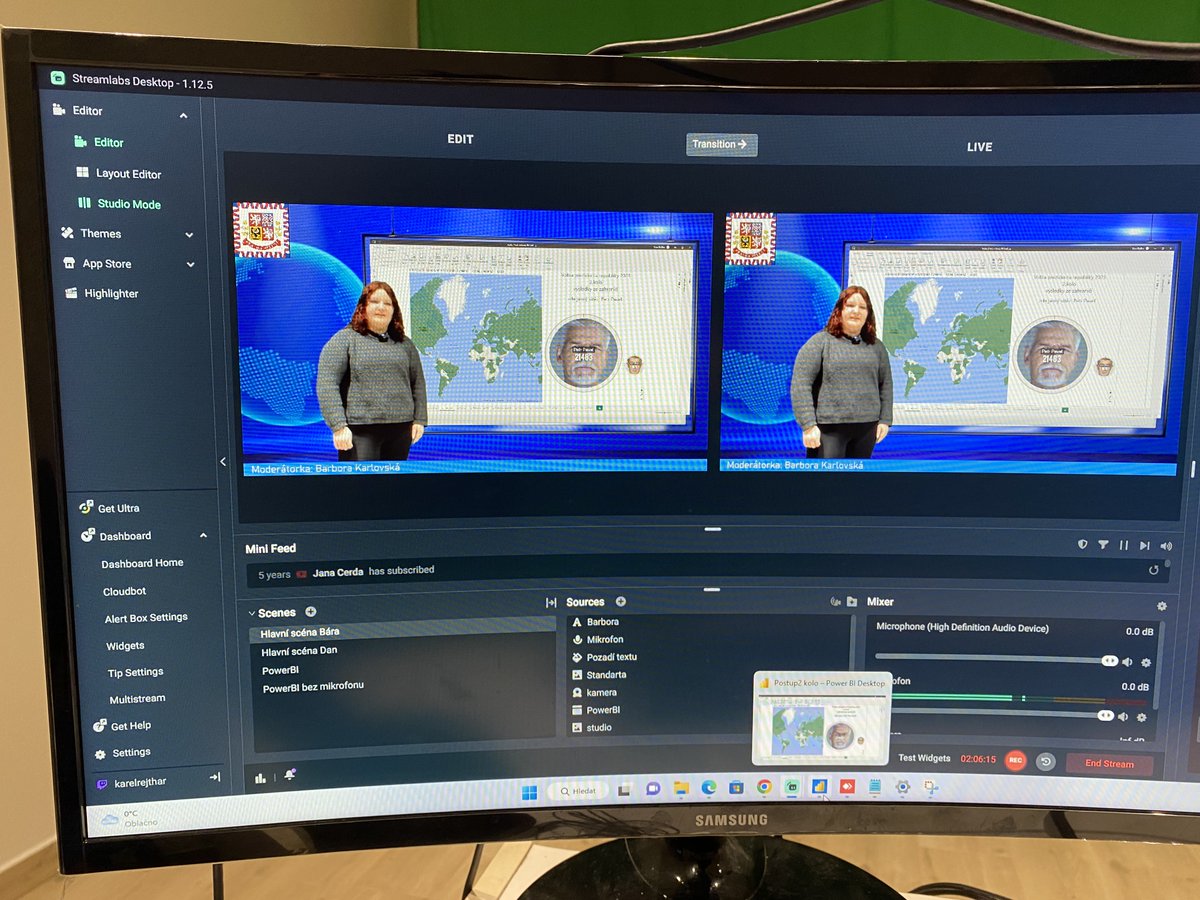Image resolution: width=1200 pixels, height=900 pixels.
Task: Click End Stream
Action: coord(1109,763)
